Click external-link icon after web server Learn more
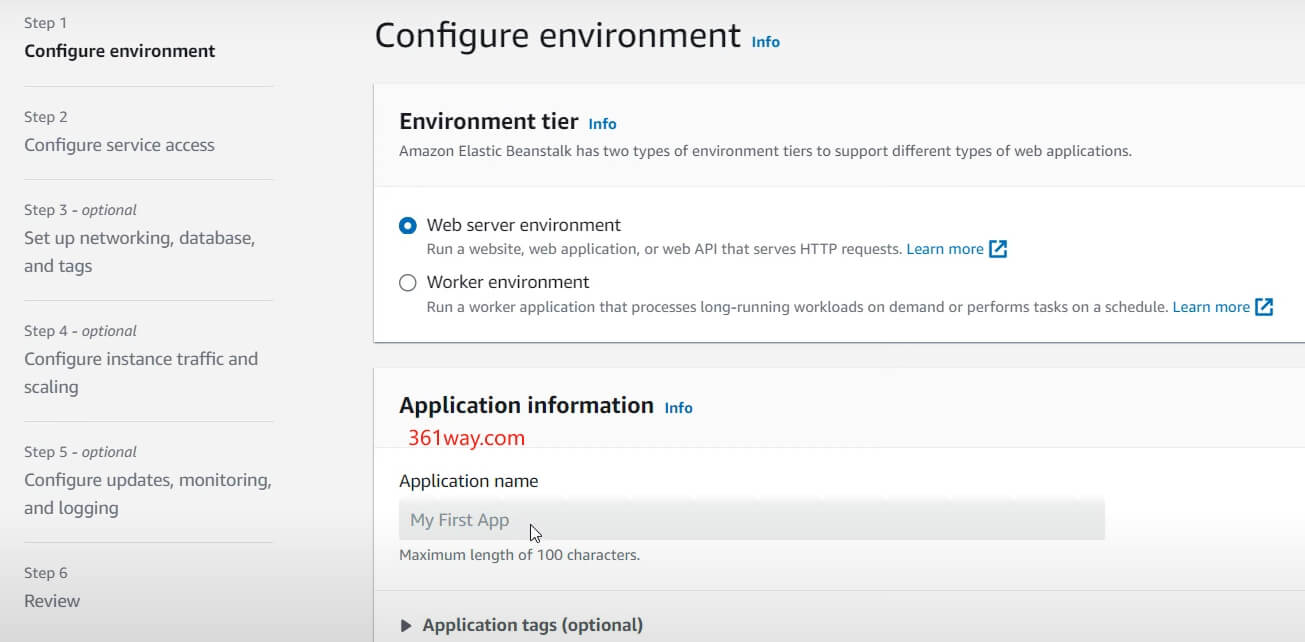Image resolution: width=1305 pixels, height=642 pixels. click(x=998, y=248)
